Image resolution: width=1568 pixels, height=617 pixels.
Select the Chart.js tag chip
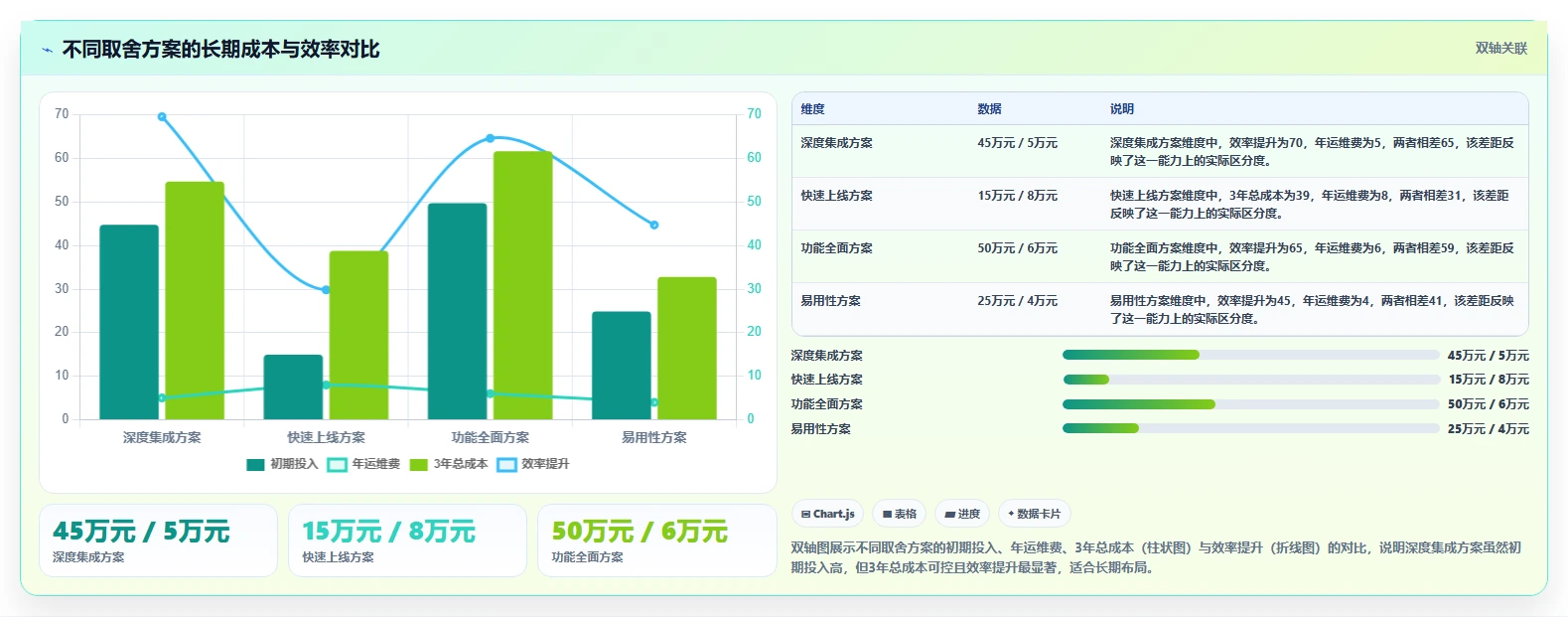point(827,514)
